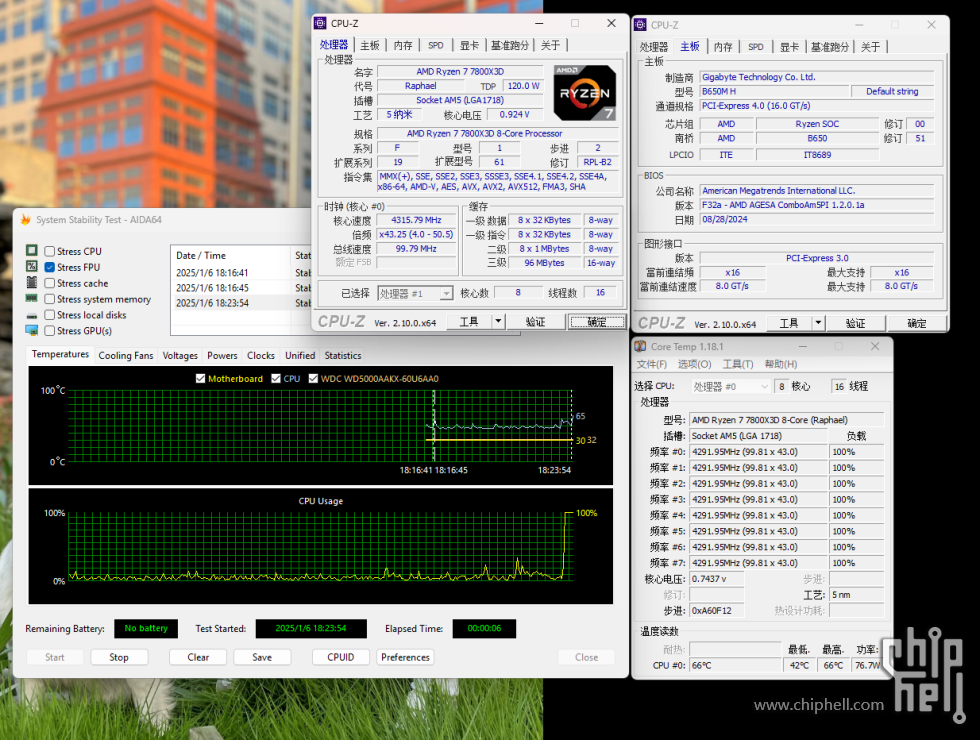Open the 文件(F) menu in Core Temp
The image size is (980, 740).
point(651,364)
